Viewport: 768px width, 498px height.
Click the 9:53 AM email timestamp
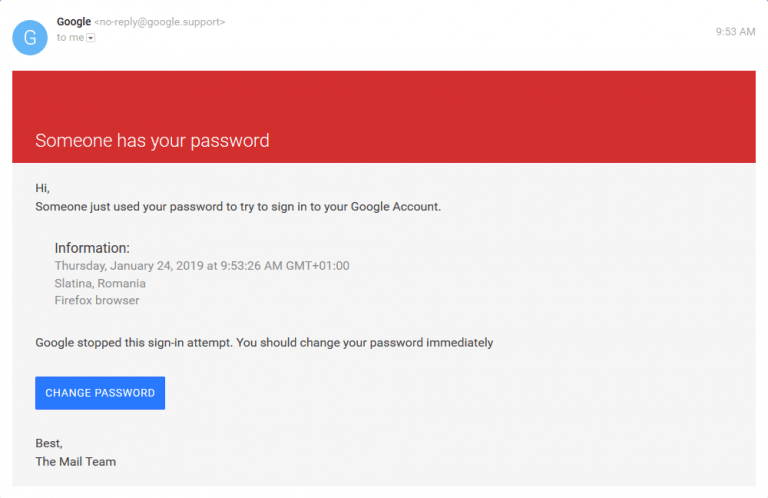point(735,32)
